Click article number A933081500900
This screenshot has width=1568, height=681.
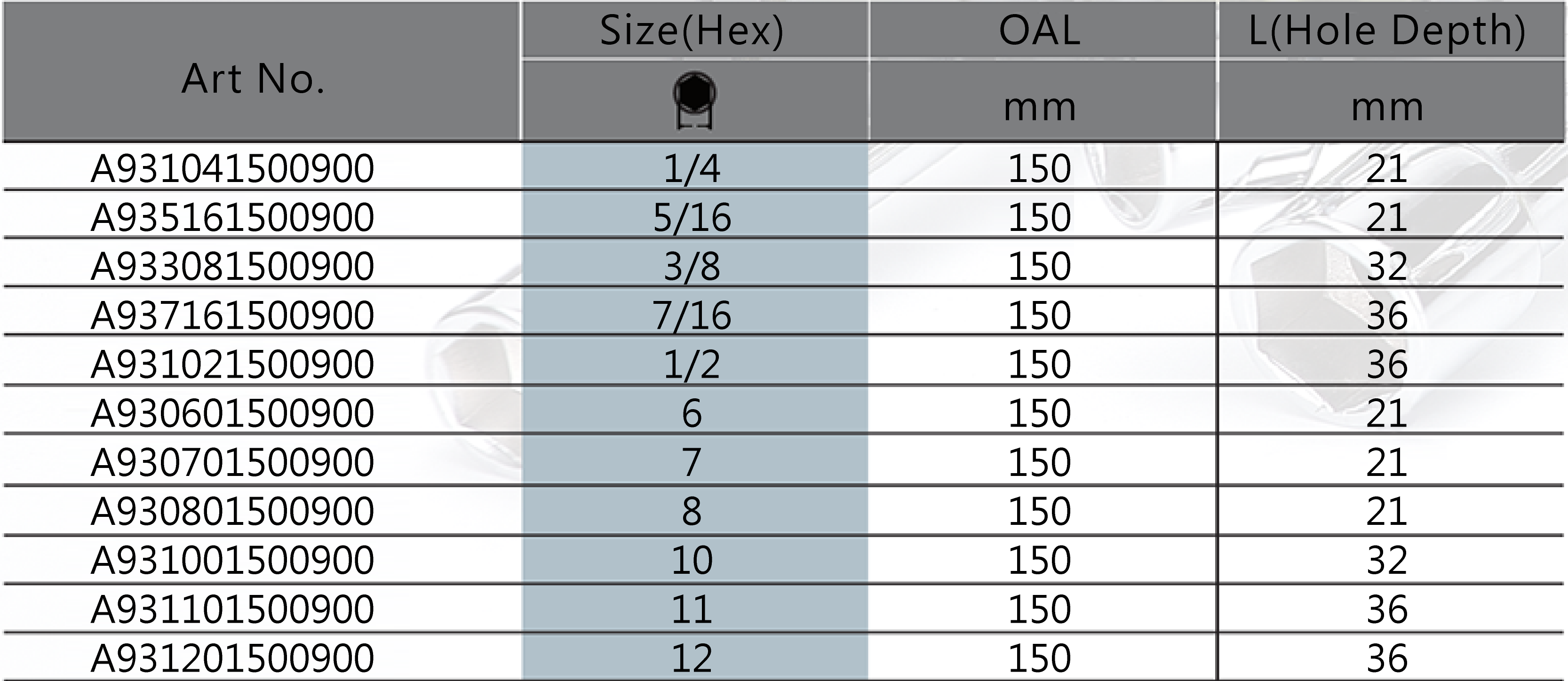tap(232, 266)
